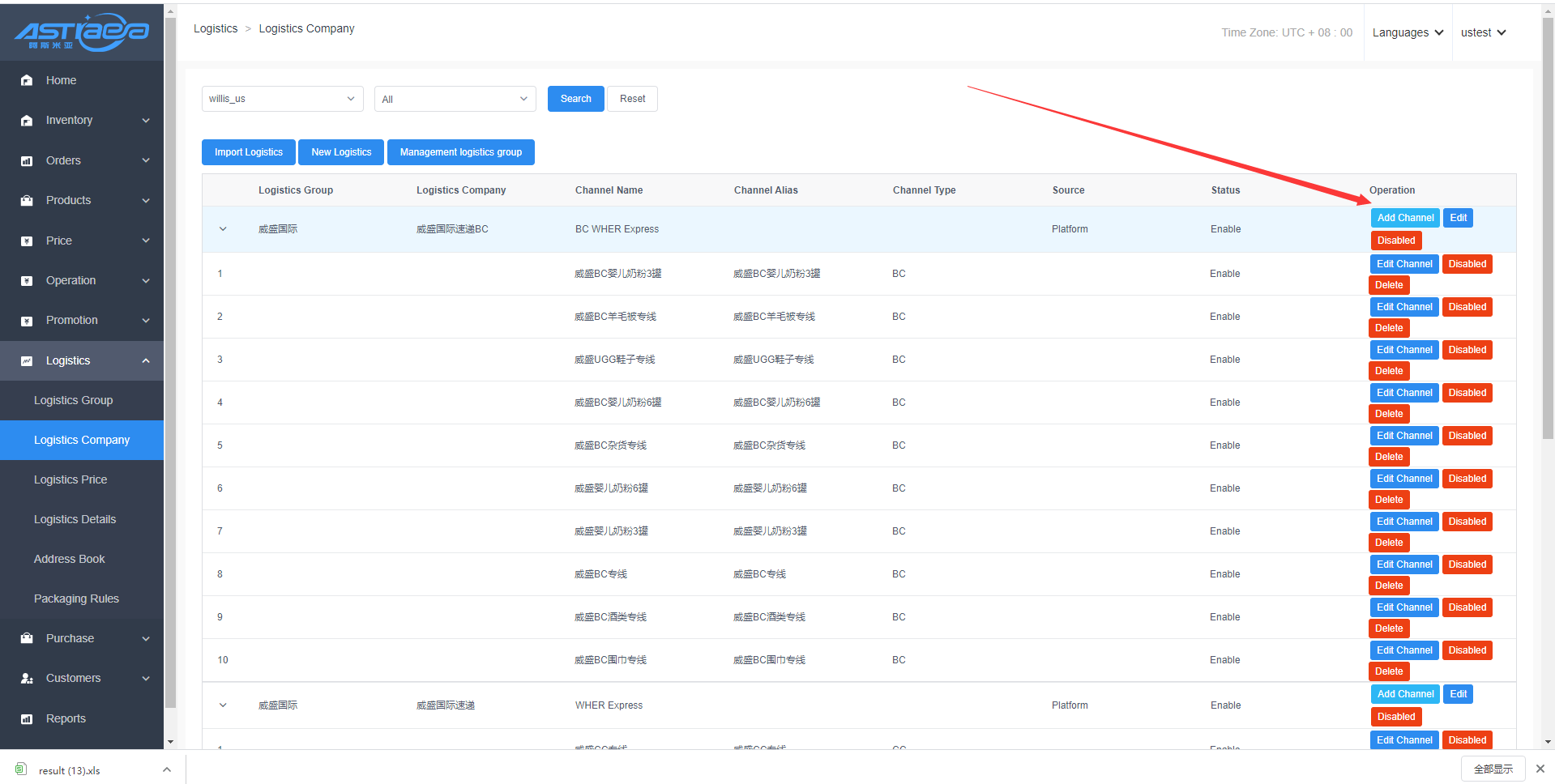The width and height of the screenshot is (1555, 784).
Task: Click the Inventory icon in the sidebar
Action: 27,121
